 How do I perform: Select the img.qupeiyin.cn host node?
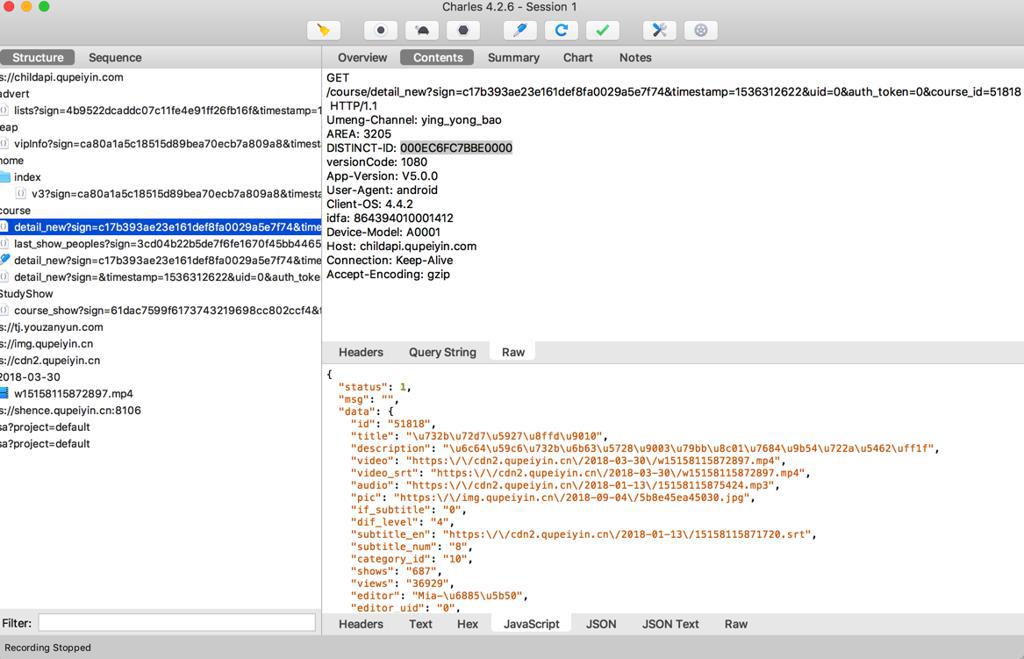click(x=47, y=344)
